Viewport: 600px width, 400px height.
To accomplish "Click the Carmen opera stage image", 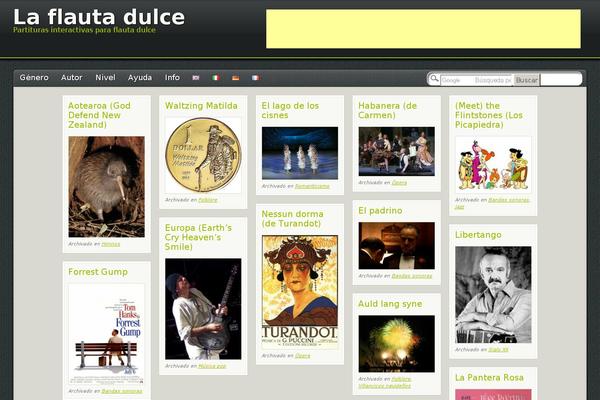I will [x=396, y=151].
